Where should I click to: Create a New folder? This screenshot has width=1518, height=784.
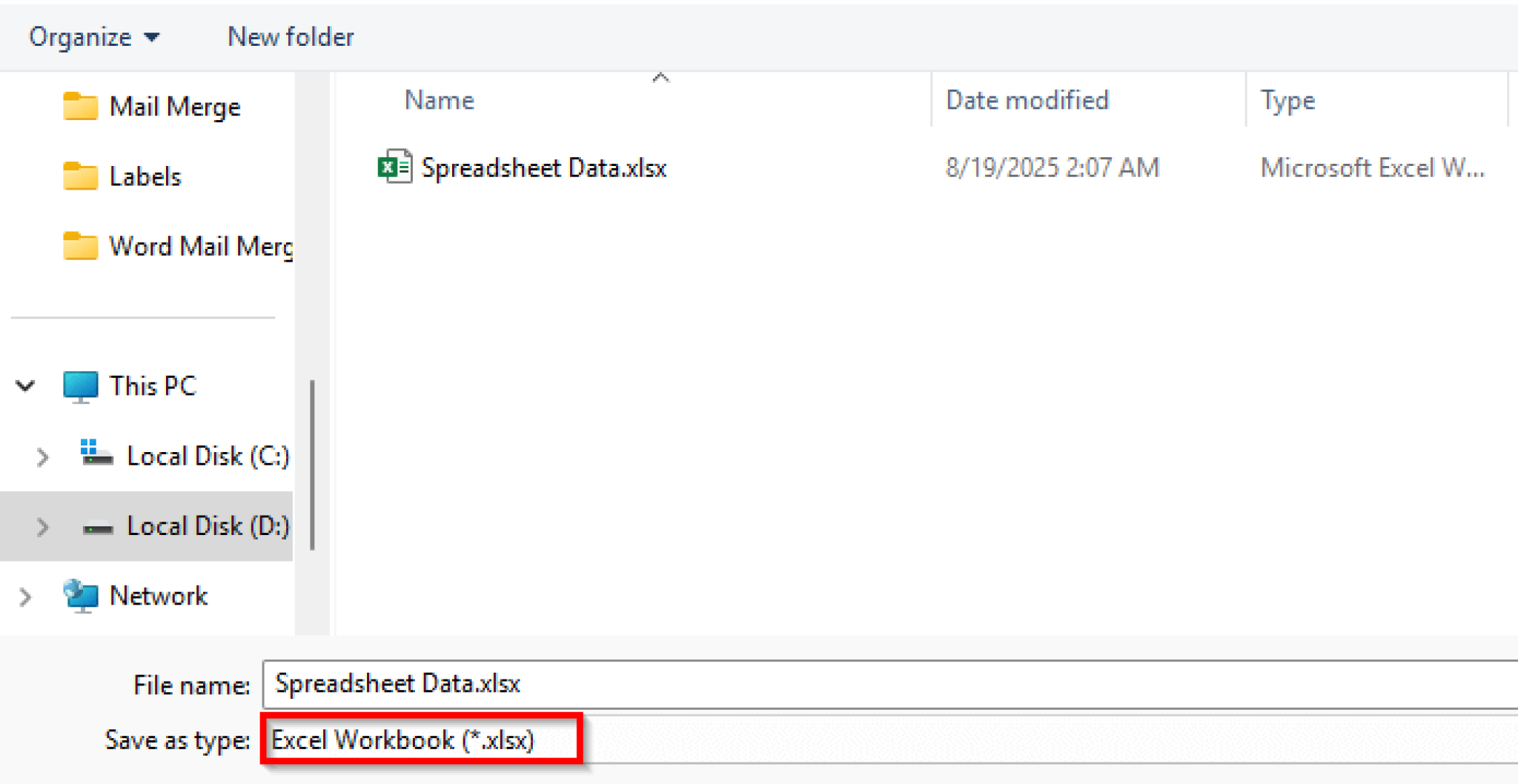pyautogui.click(x=290, y=36)
